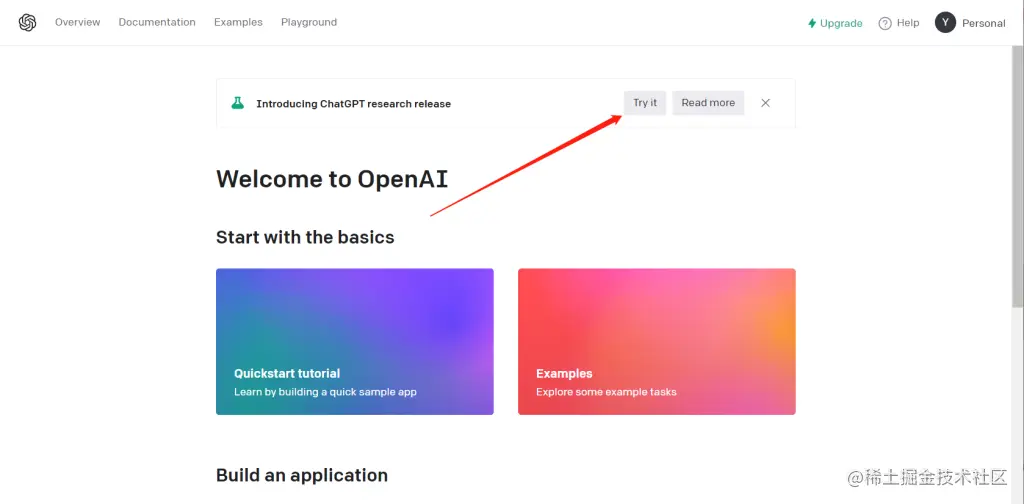Image resolution: width=1024 pixels, height=504 pixels.
Task: Click the OpenAI logo icon
Action: (27, 23)
